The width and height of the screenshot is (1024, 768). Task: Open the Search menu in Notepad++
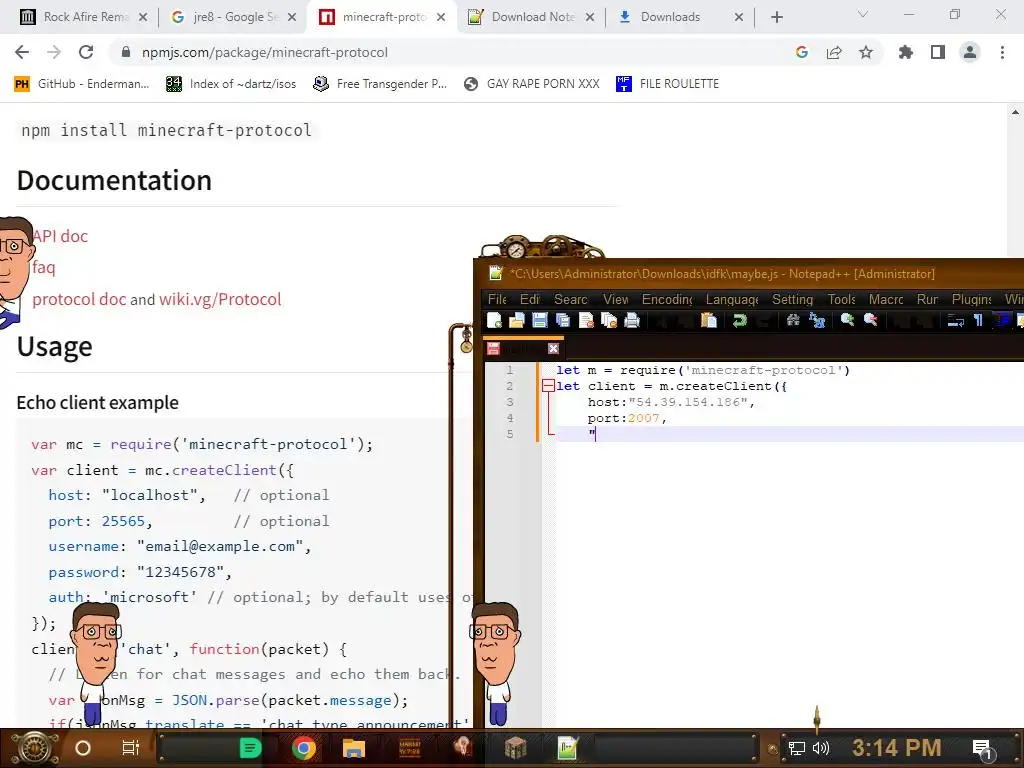point(571,299)
